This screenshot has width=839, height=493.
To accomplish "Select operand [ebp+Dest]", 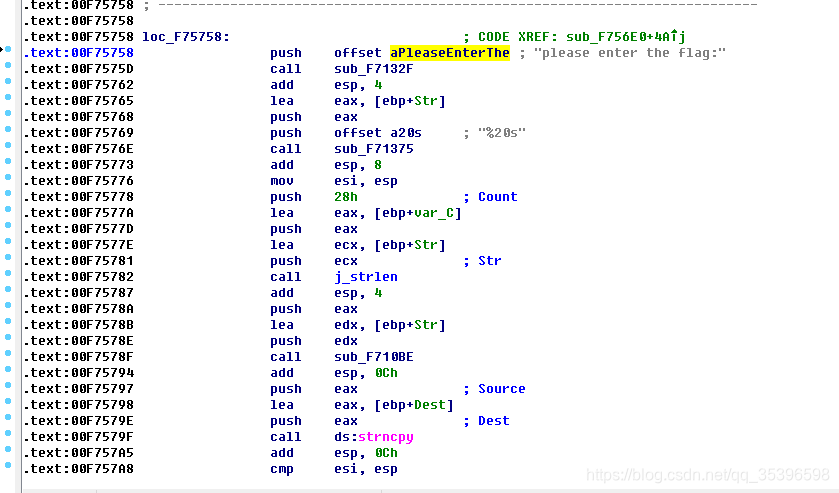I will click(414, 405).
